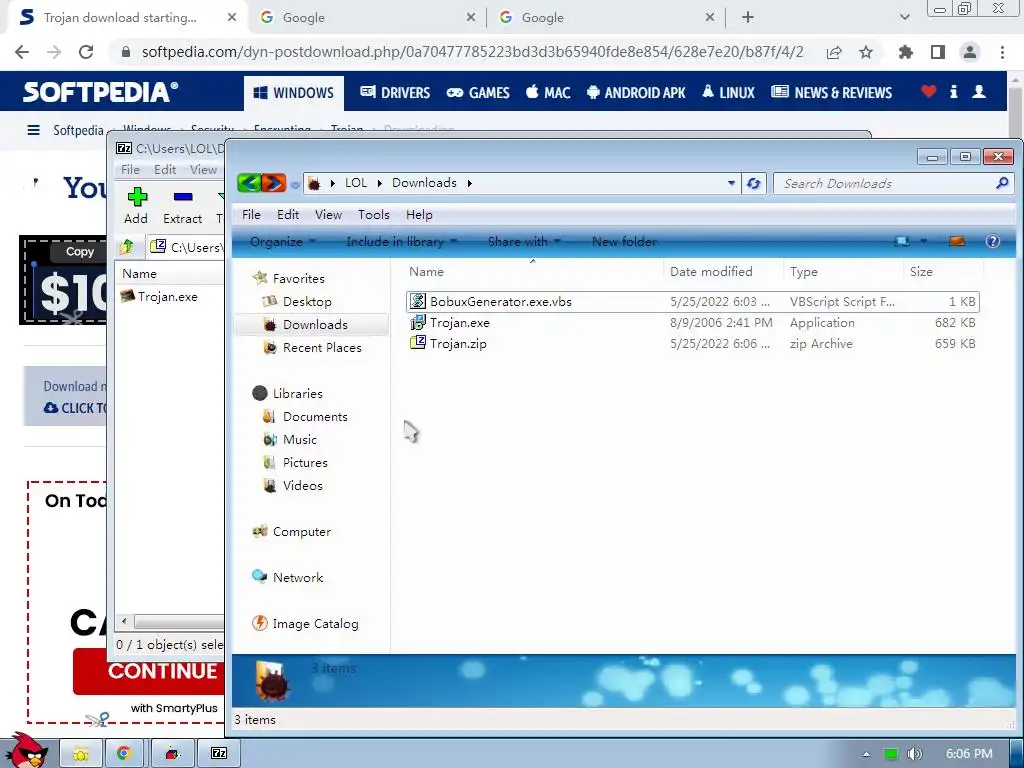Click the red CONTINUE button on Softpedia
1024x768 pixels.
click(149, 671)
